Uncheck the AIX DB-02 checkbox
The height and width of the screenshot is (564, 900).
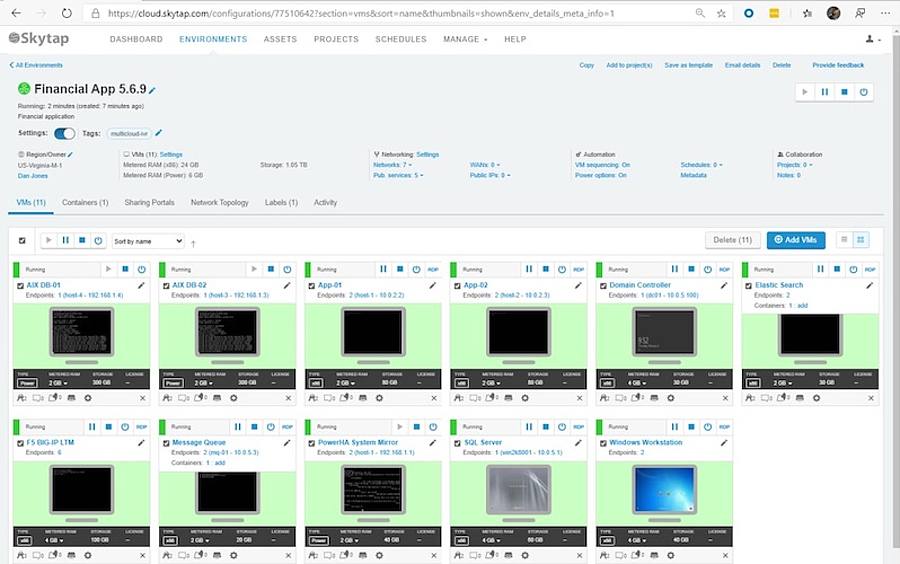click(x=166, y=286)
